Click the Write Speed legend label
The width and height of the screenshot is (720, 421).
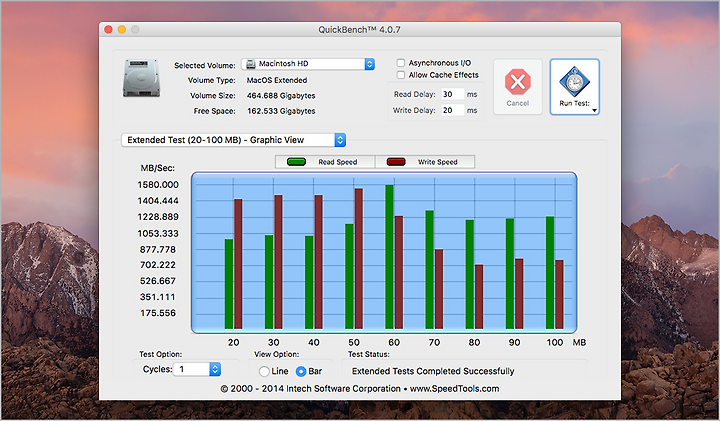pos(438,162)
